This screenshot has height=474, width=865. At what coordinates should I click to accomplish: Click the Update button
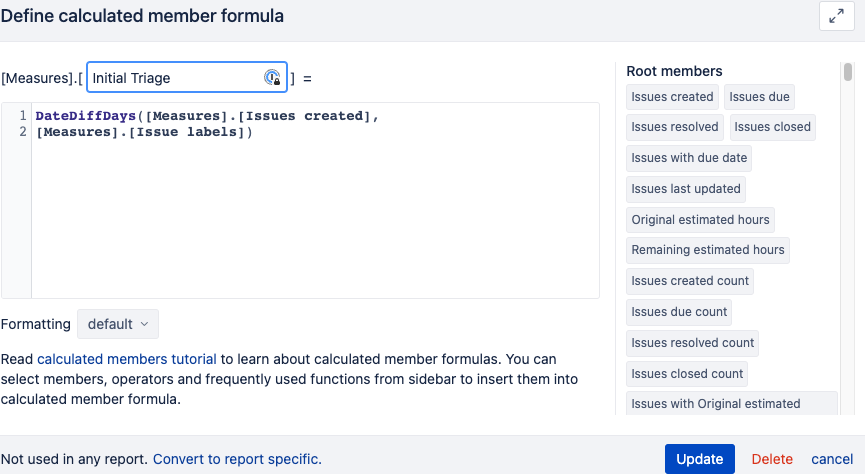(700, 459)
